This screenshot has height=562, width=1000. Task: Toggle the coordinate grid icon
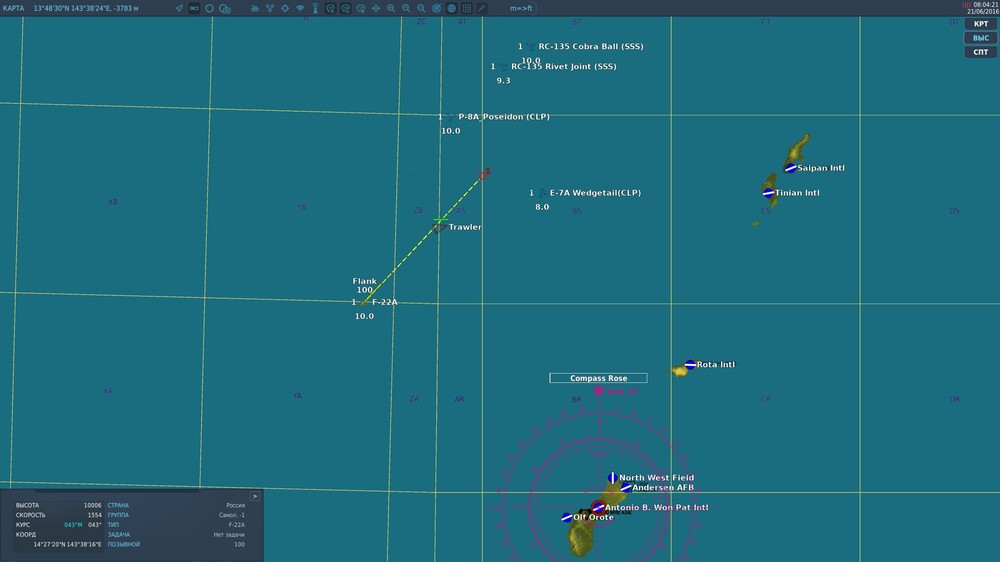pos(467,8)
